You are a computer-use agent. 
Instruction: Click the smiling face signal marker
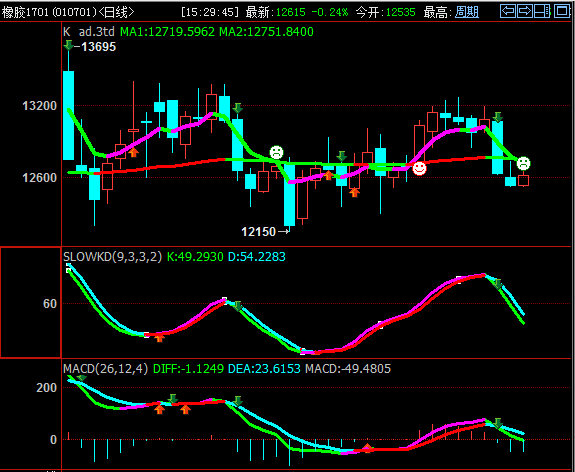419,168
